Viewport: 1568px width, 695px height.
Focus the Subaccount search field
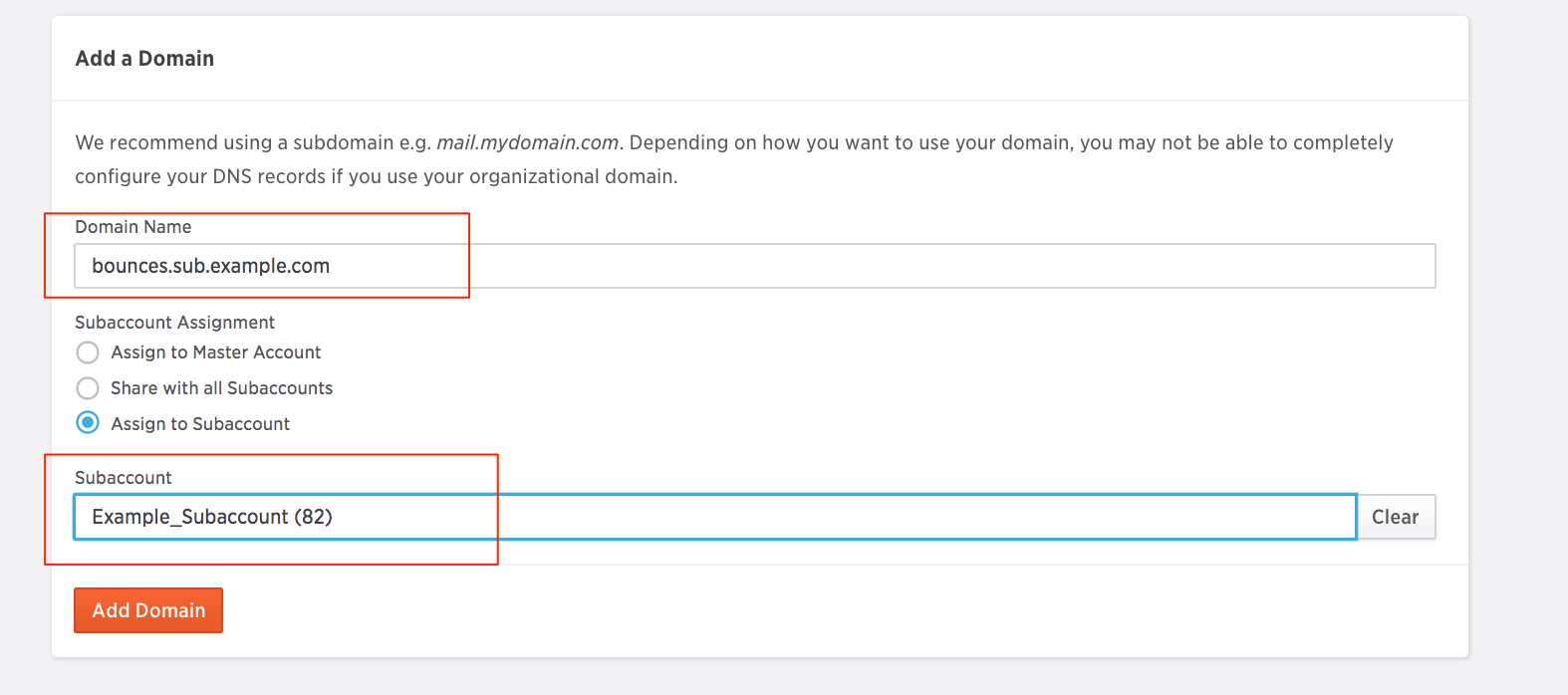click(x=714, y=517)
